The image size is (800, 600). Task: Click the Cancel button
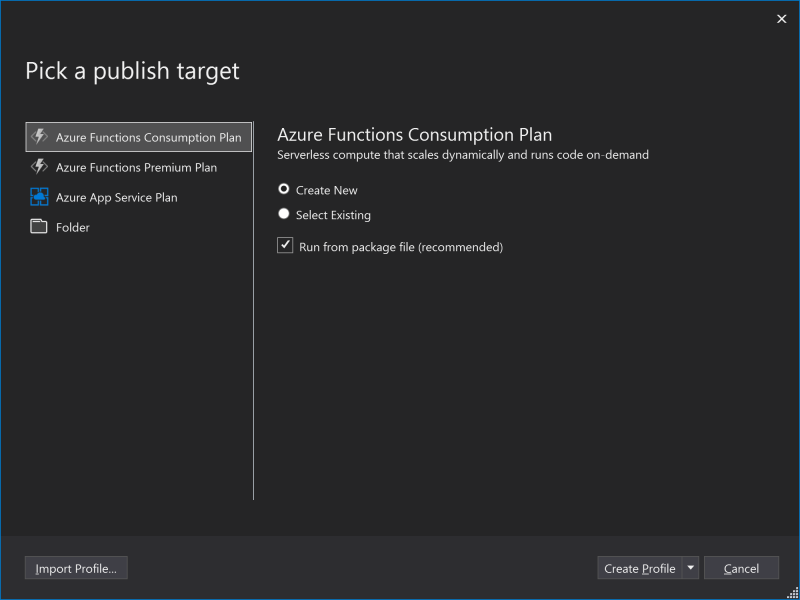[x=741, y=568]
